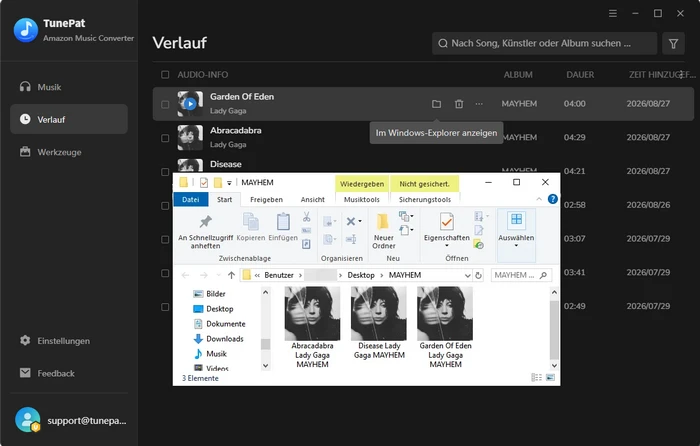
Task: Open the Feedback mail option
Action: [x=69, y=373]
